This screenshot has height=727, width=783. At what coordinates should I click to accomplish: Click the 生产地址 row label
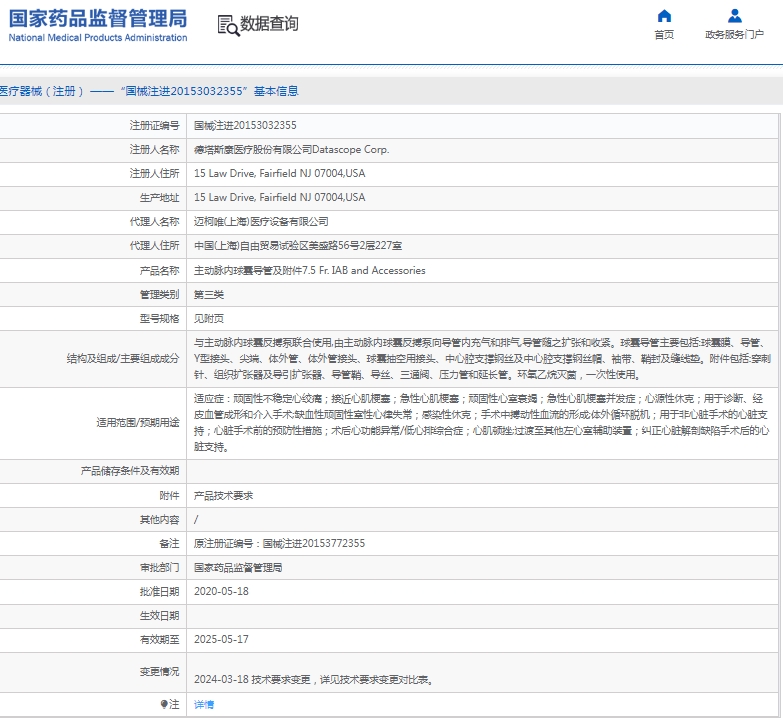point(159,197)
